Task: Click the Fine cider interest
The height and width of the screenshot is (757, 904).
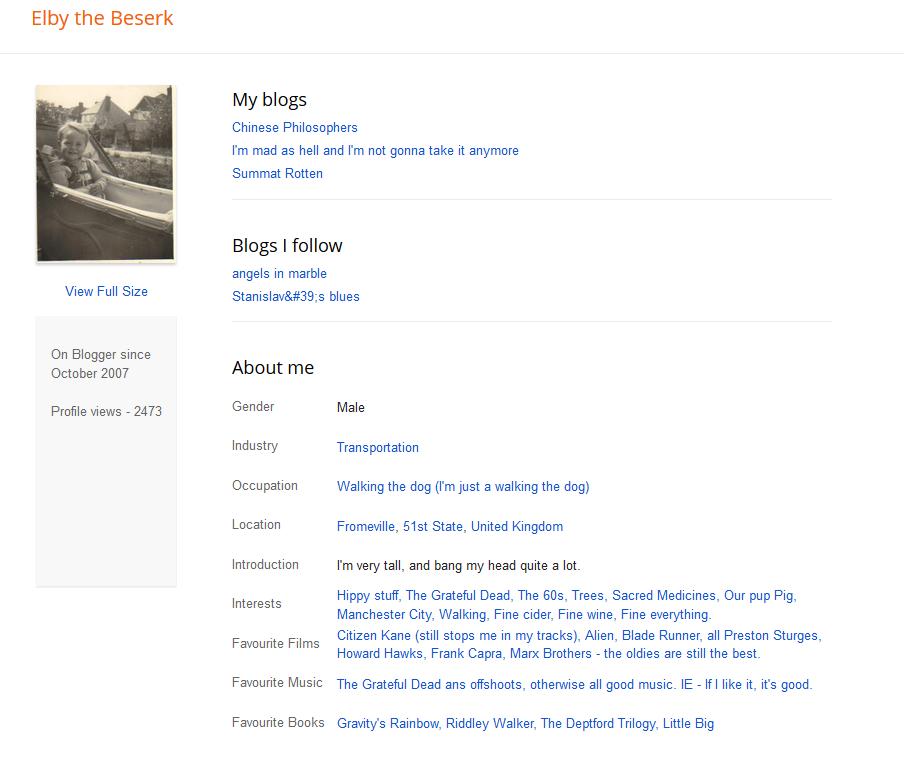Action: click(522, 615)
